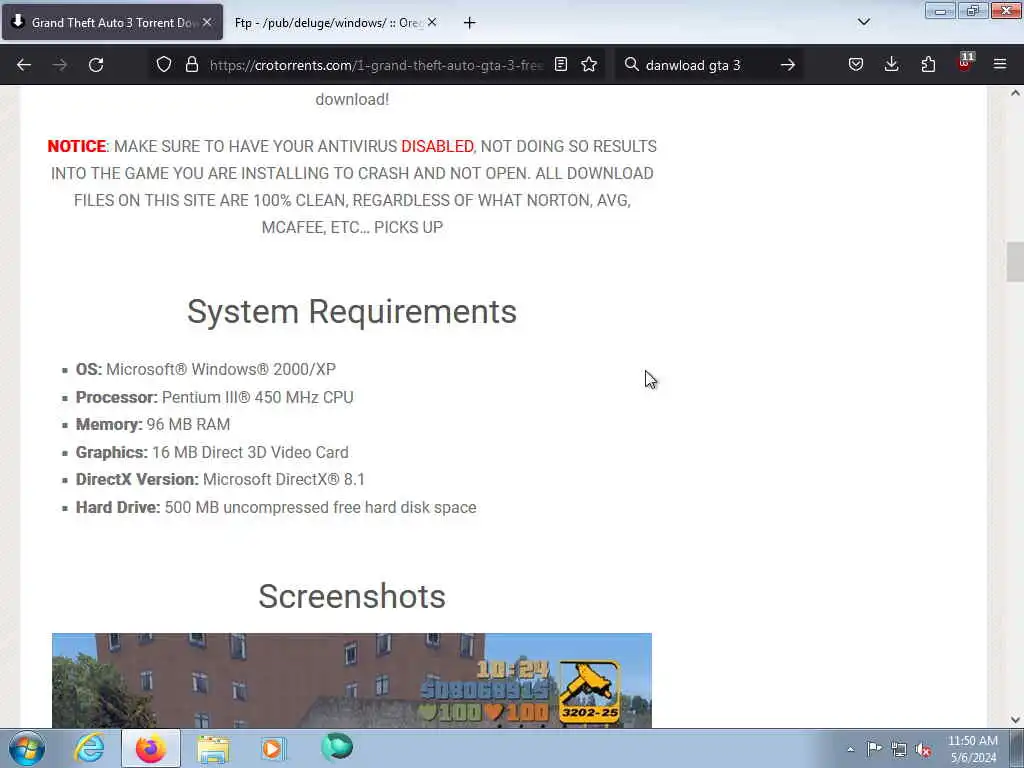The width and height of the screenshot is (1024, 768).
Task: Click the red DISABLED word
Action: [x=437, y=146]
